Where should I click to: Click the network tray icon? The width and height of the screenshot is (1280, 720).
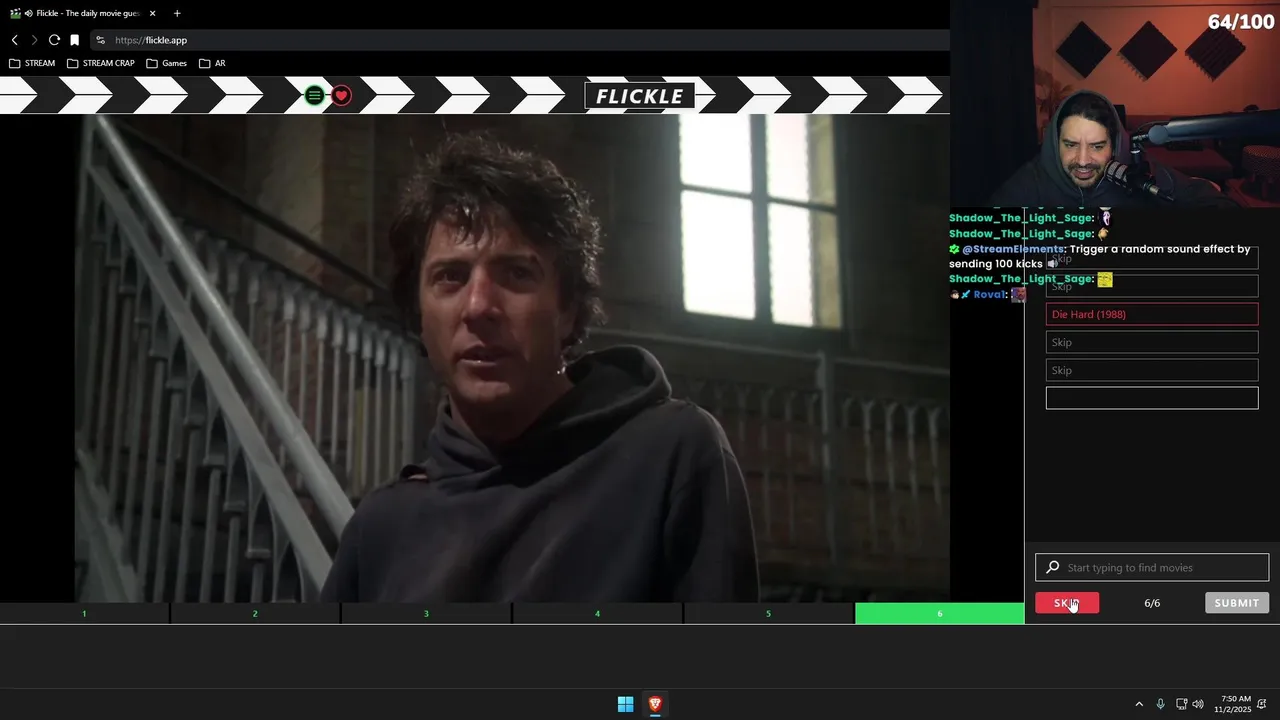coord(1181,704)
